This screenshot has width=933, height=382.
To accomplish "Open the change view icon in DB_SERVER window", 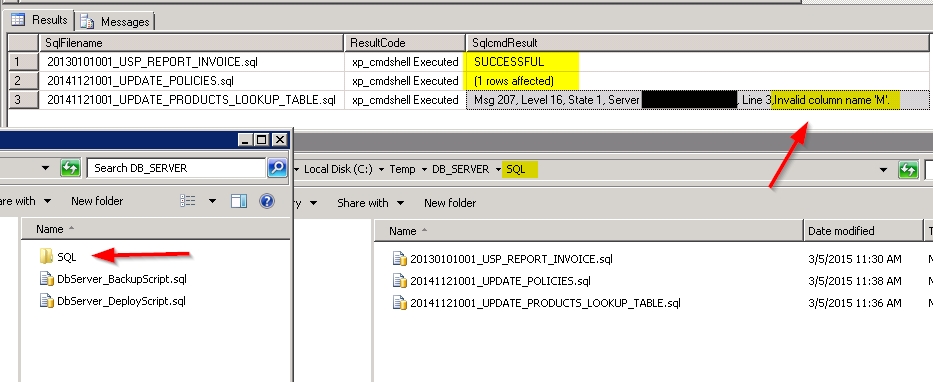I will (x=187, y=201).
